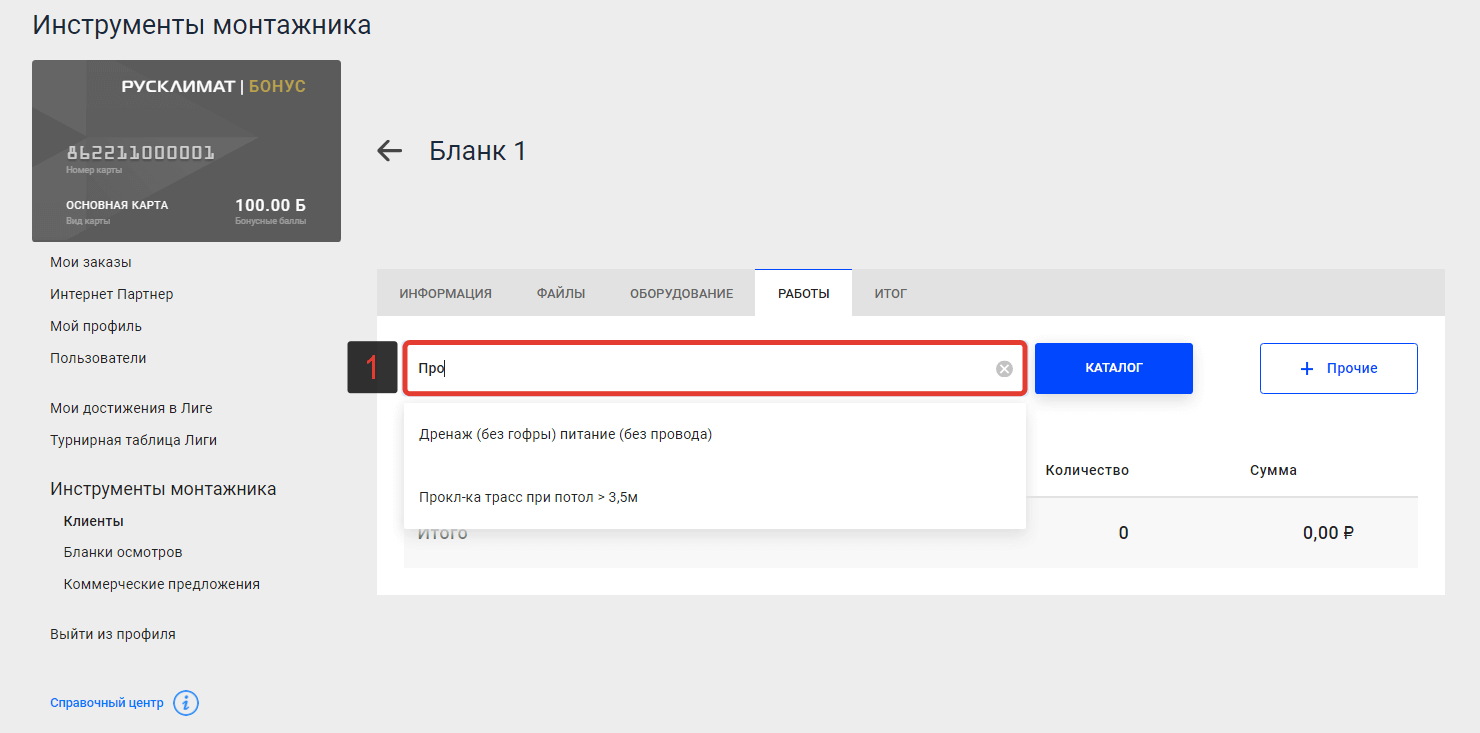Click the Сумма column header
This screenshot has height=733, width=1480.
[x=1273, y=470]
